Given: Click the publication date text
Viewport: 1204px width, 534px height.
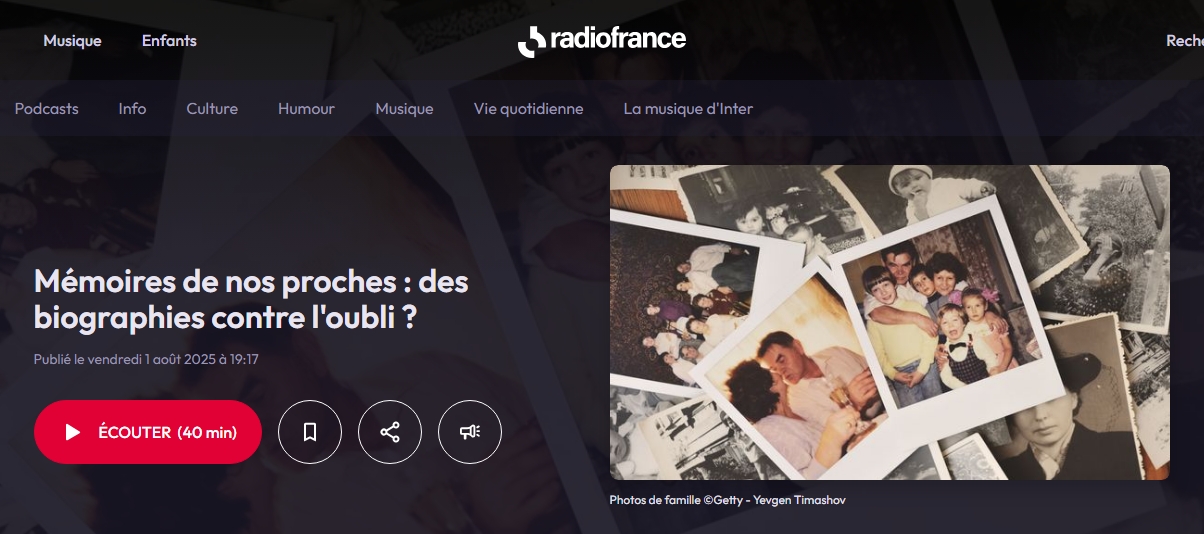Looking at the screenshot, I should coord(146,359).
